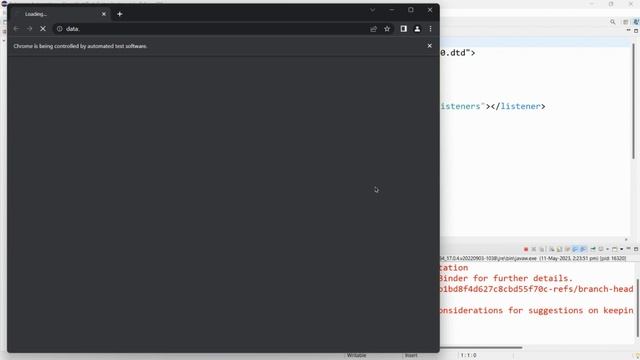
Task: Open Chrome side panel
Action: [x=403, y=29]
